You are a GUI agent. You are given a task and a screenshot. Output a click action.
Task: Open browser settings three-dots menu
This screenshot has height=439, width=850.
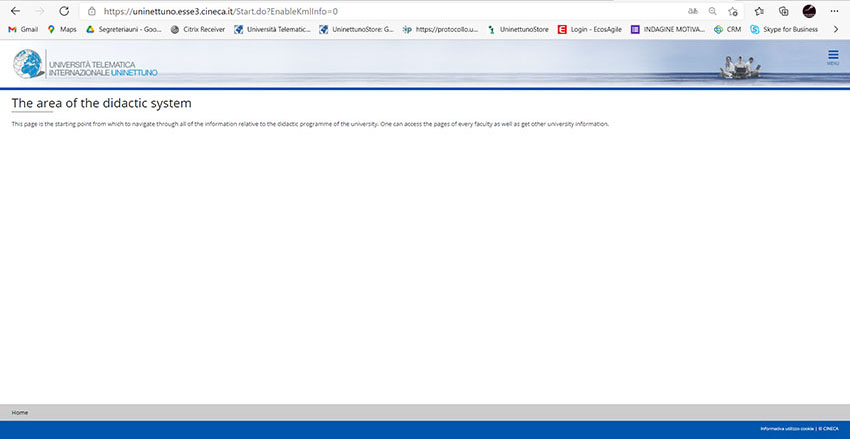(834, 11)
